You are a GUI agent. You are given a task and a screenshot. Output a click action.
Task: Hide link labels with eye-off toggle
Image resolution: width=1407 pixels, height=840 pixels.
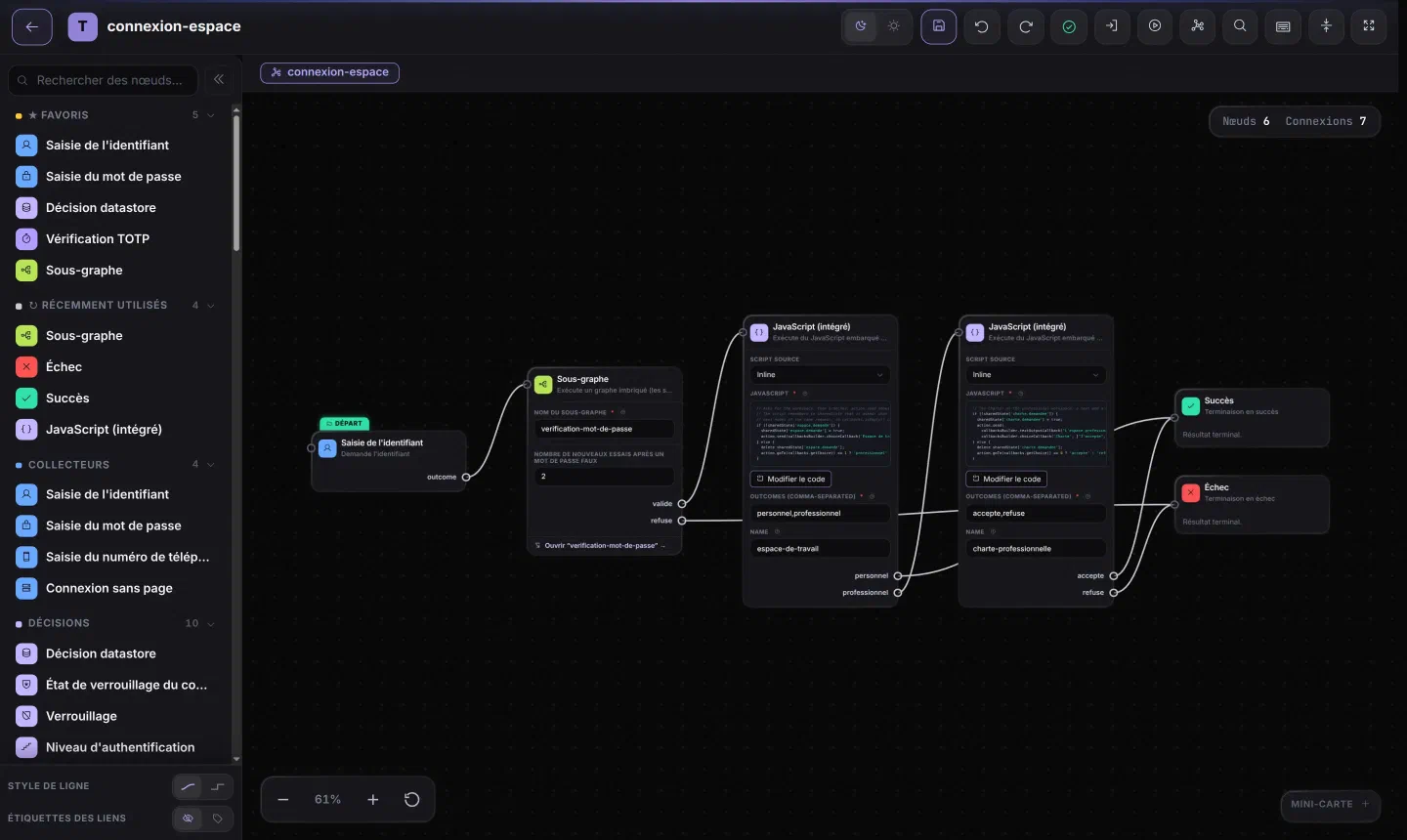(189, 819)
